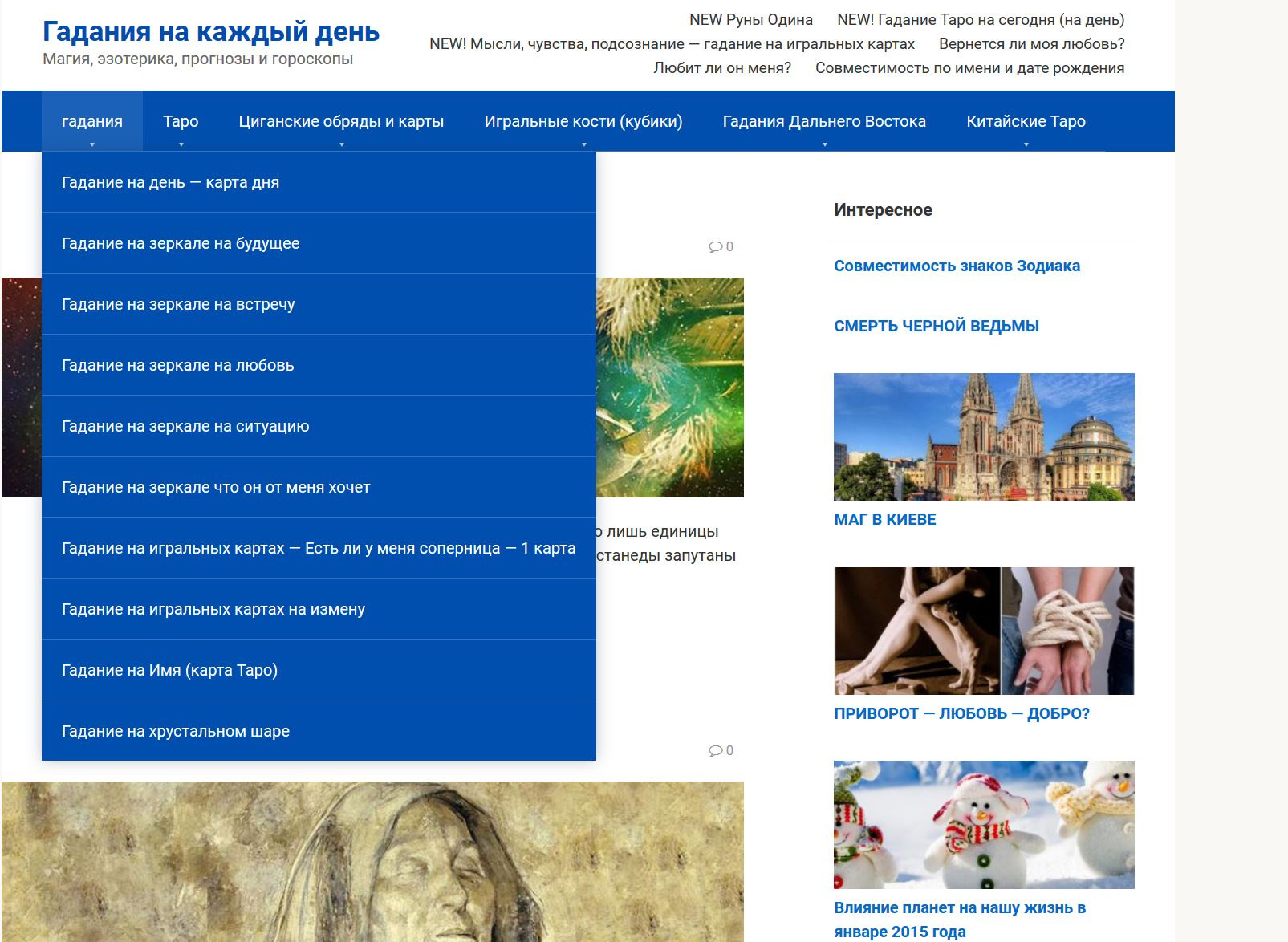The height and width of the screenshot is (942, 1288).
Task: Open 'Совместимость по имени и дате рождения'
Action: [969, 68]
